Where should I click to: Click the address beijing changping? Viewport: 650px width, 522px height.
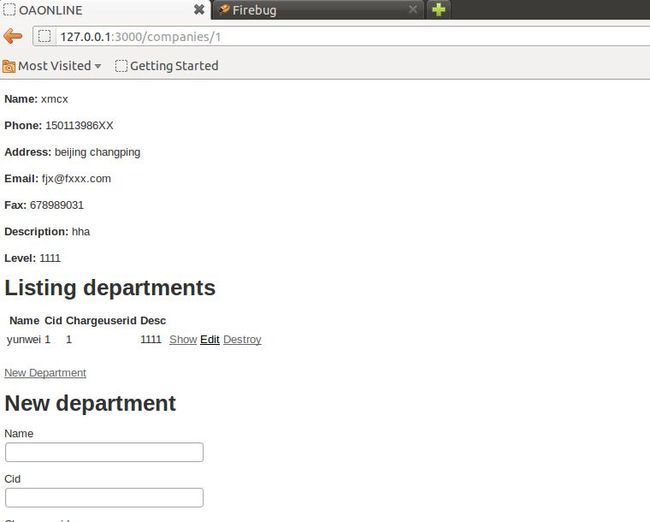(x=97, y=152)
